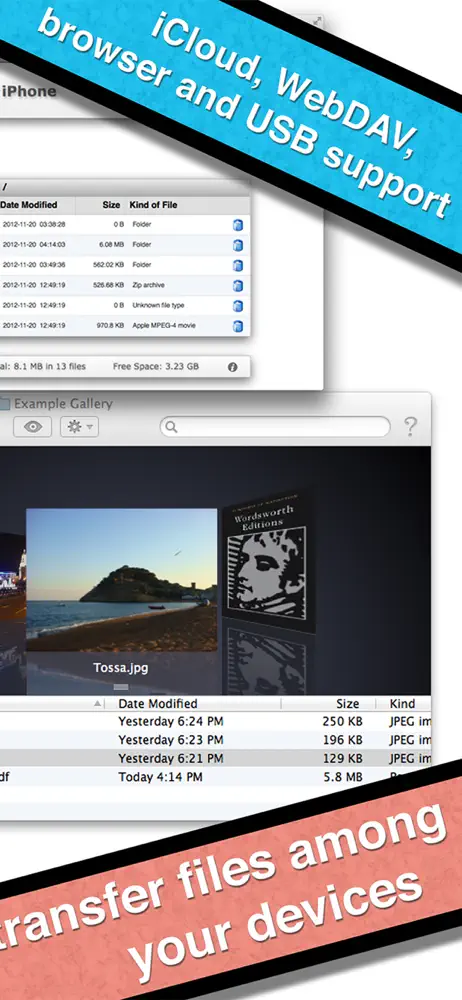Viewport: 462px width, 1000px height.
Task: Click into the Finder search field
Action: [275, 427]
